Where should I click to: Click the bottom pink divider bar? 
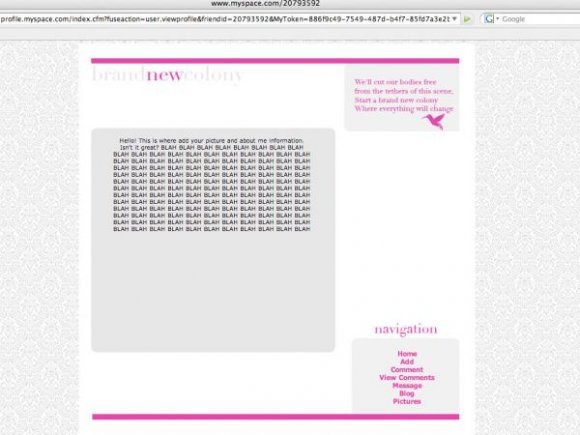276,417
